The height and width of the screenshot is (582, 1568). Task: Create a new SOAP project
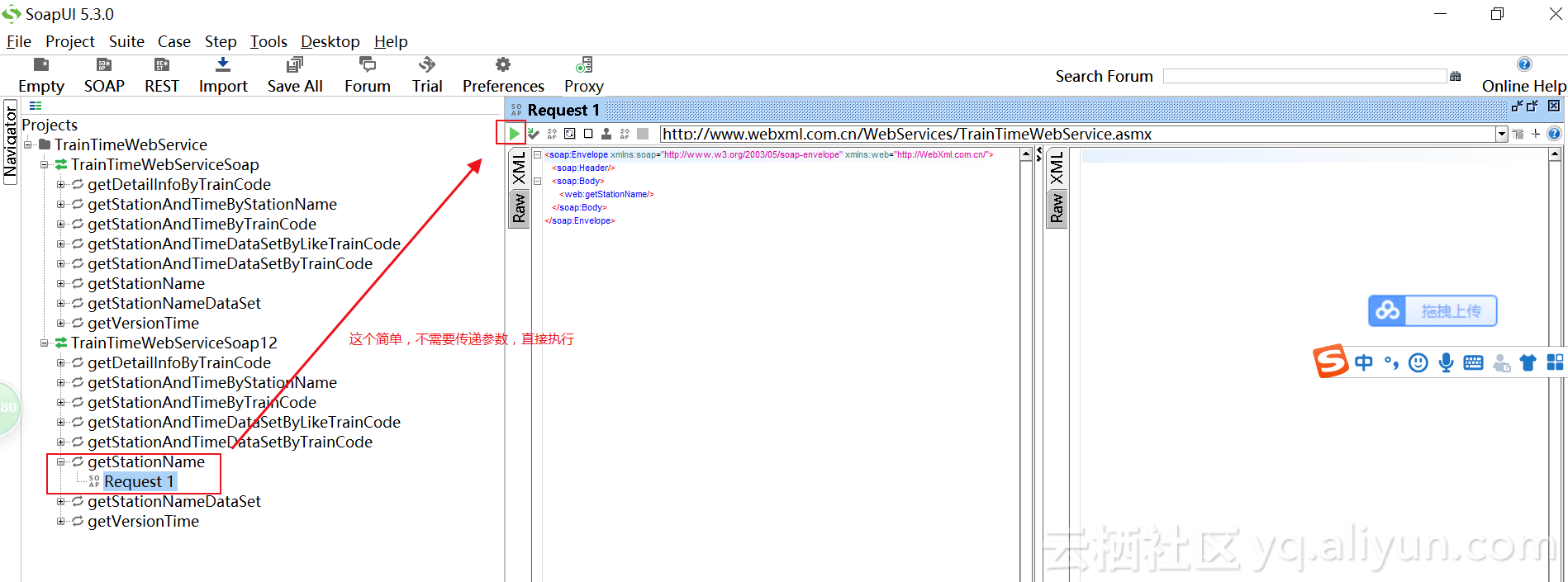(x=104, y=65)
